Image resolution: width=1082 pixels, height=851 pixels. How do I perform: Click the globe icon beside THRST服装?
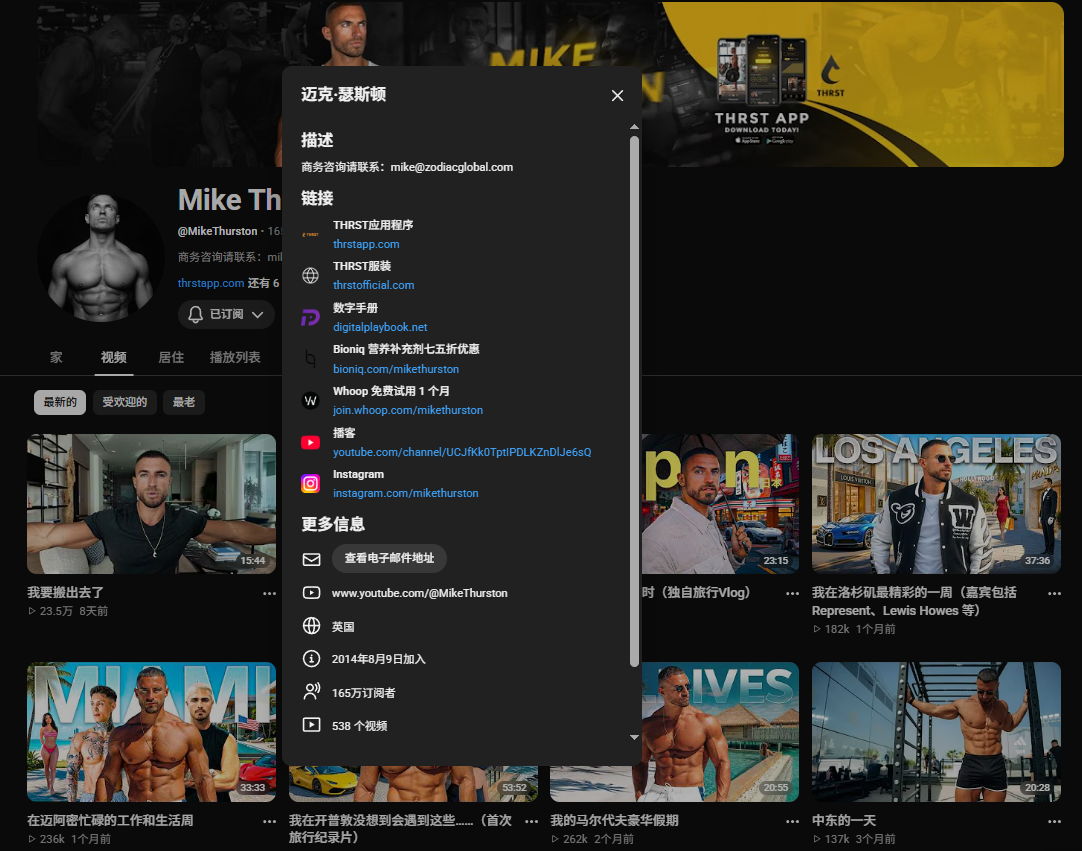point(311,275)
